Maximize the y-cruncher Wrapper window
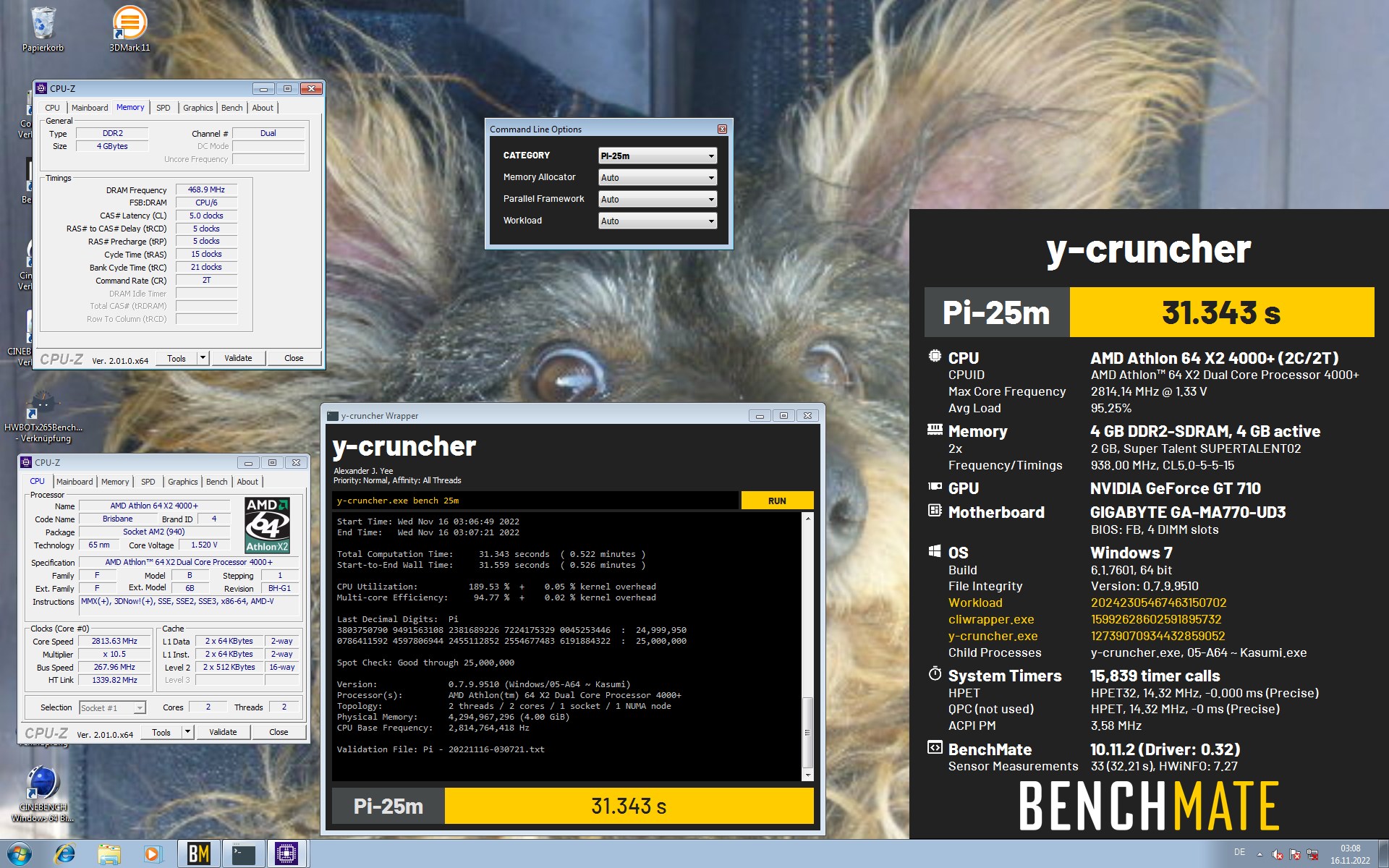The width and height of the screenshot is (1389, 868). (x=783, y=415)
